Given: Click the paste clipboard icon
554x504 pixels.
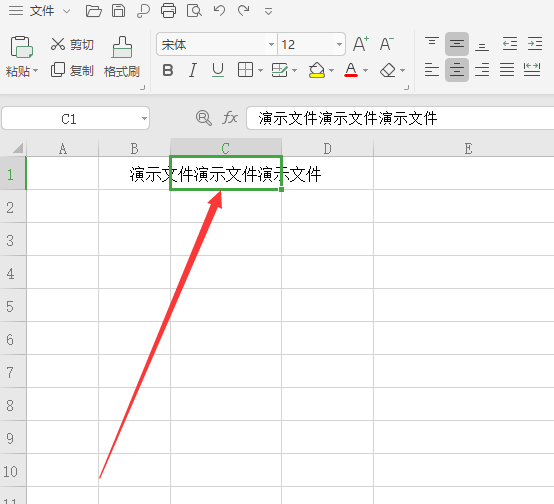Looking at the screenshot, I should coord(22,47).
